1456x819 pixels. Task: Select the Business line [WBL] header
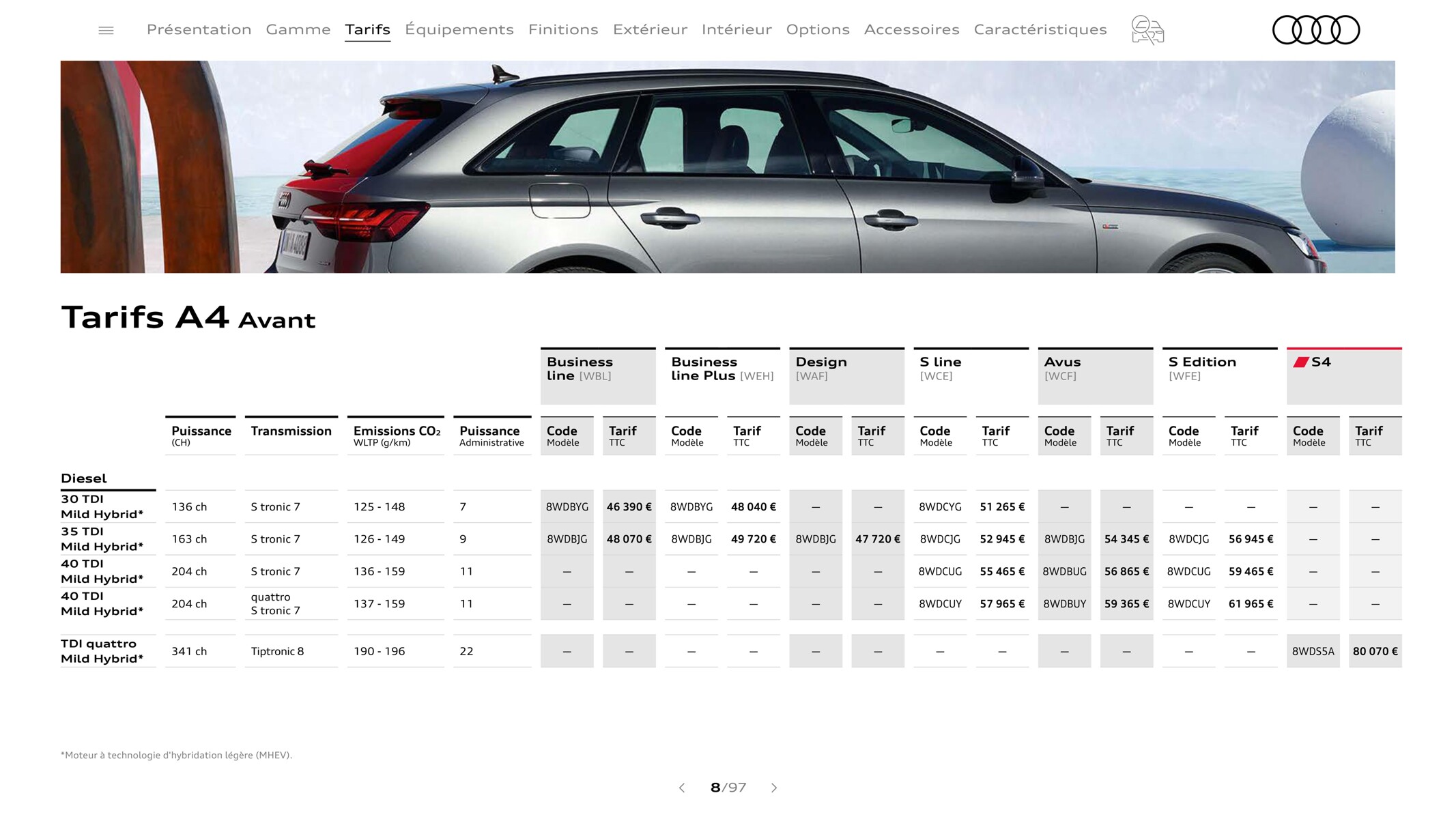[x=598, y=376]
